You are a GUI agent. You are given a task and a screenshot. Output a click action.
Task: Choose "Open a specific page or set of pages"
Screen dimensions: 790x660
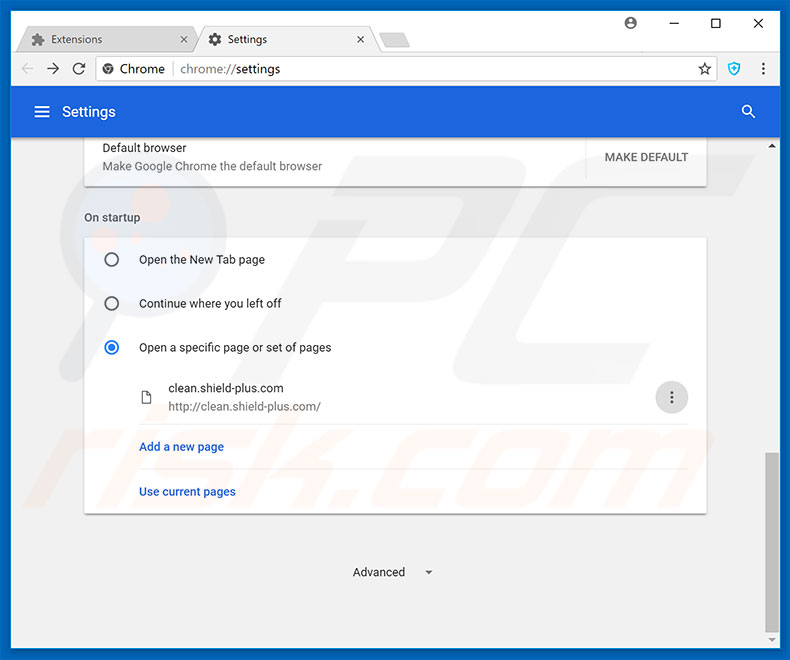point(112,348)
